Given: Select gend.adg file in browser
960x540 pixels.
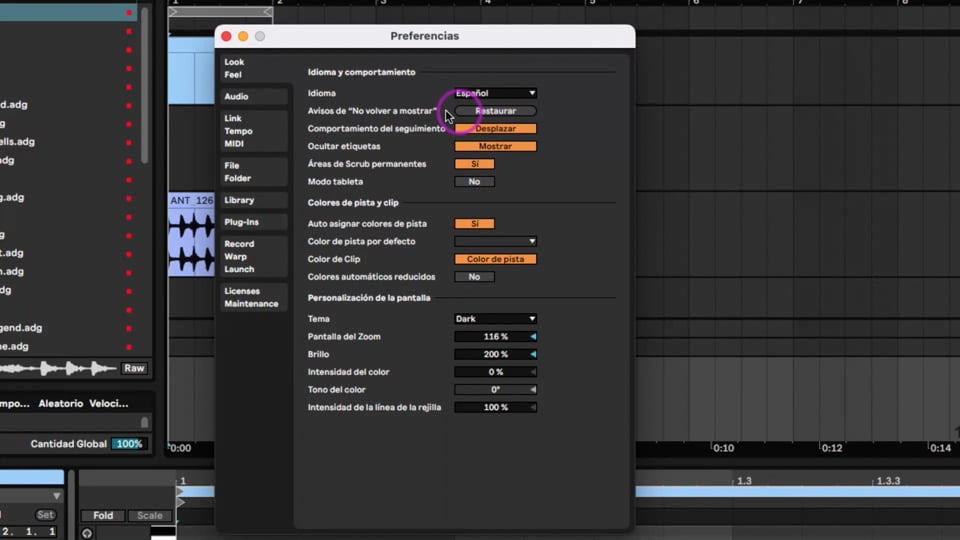Looking at the screenshot, I should pos(21,328).
